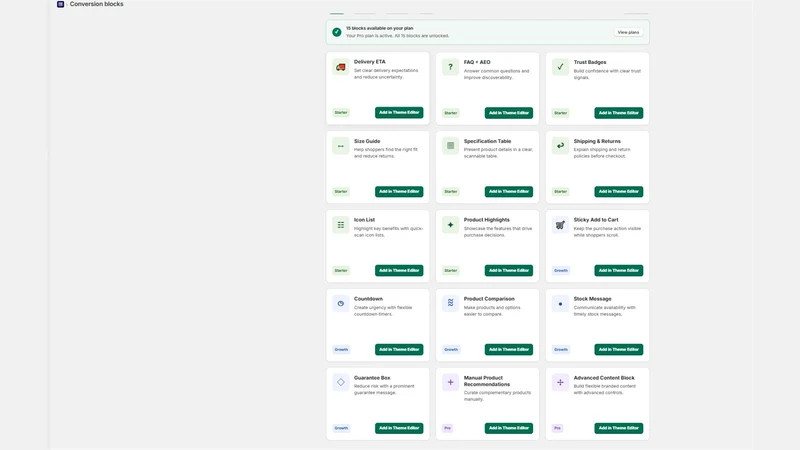This screenshot has height=450, width=800.
Task: Add Sticky Add to Cart in Theme Editor
Action: 618,270
